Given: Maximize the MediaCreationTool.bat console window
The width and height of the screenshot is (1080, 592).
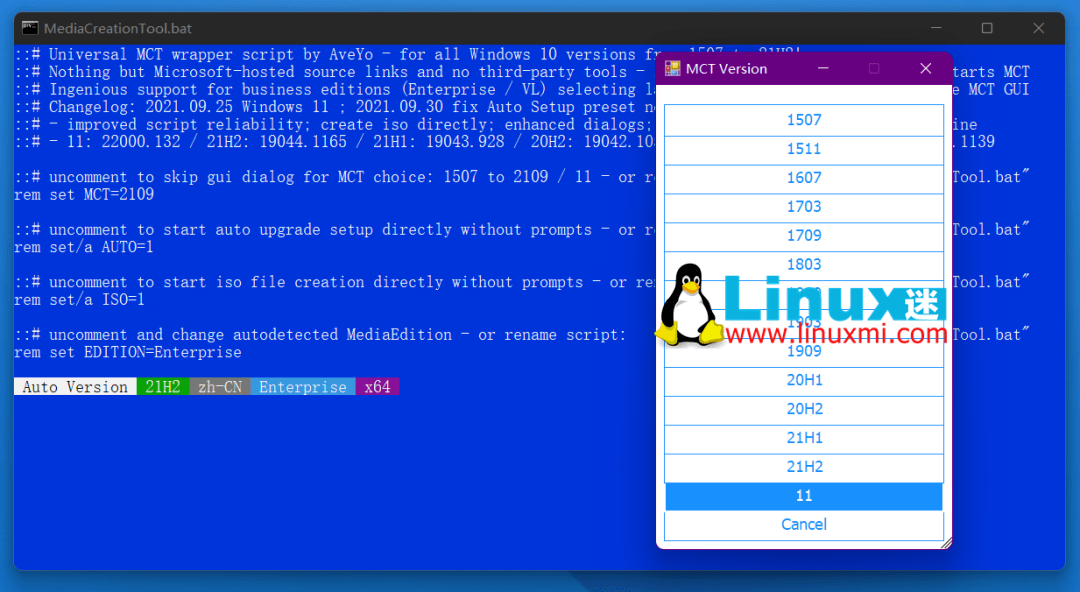Looking at the screenshot, I should pyautogui.click(x=987, y=28).
